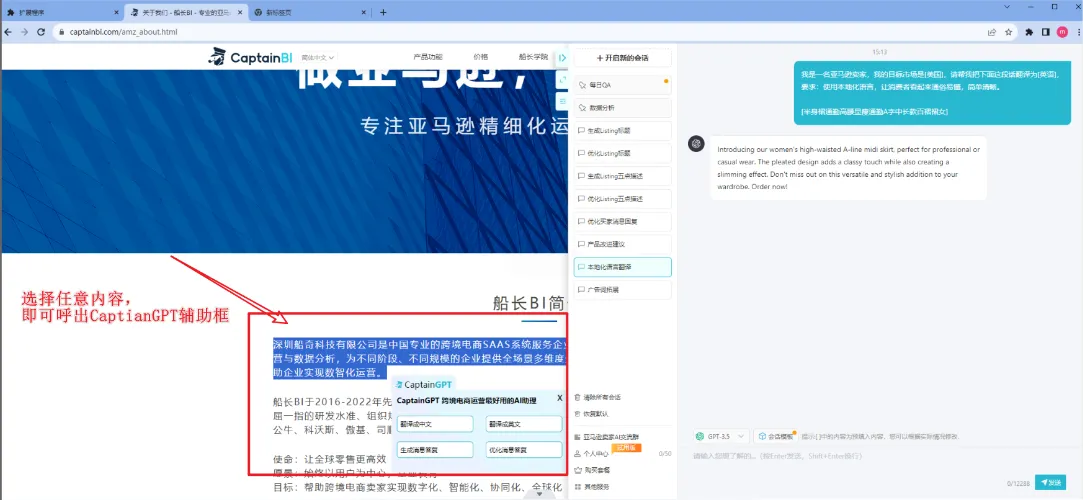Reload the current page
This screenshot has width=1083, height=500.
pos(41,32)
